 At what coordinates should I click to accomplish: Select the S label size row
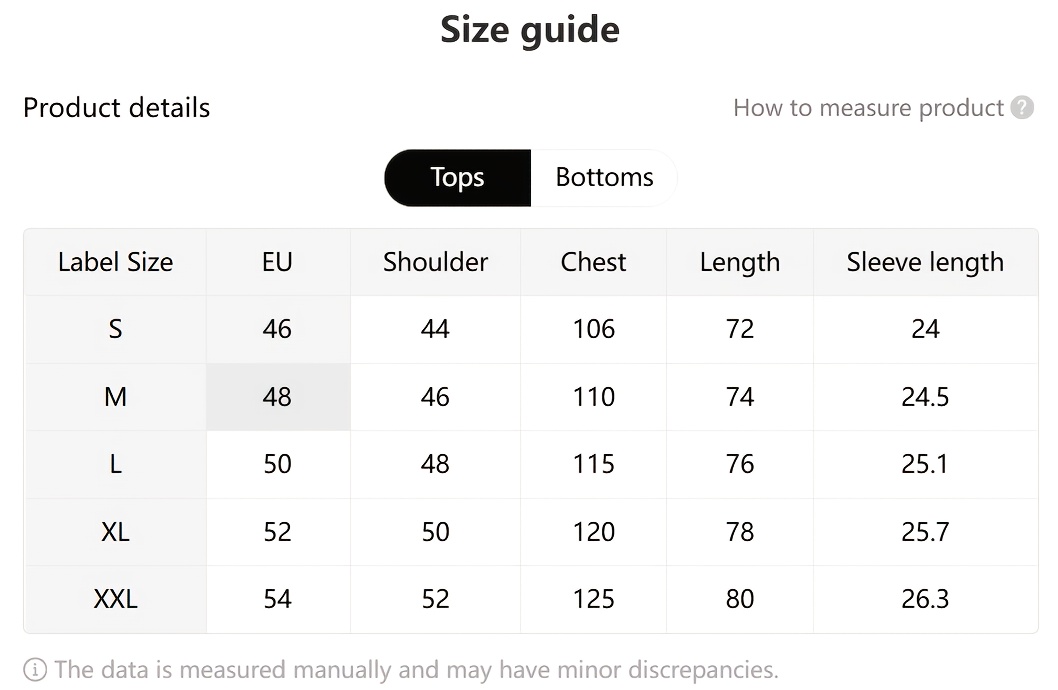[x=115, y=329]
